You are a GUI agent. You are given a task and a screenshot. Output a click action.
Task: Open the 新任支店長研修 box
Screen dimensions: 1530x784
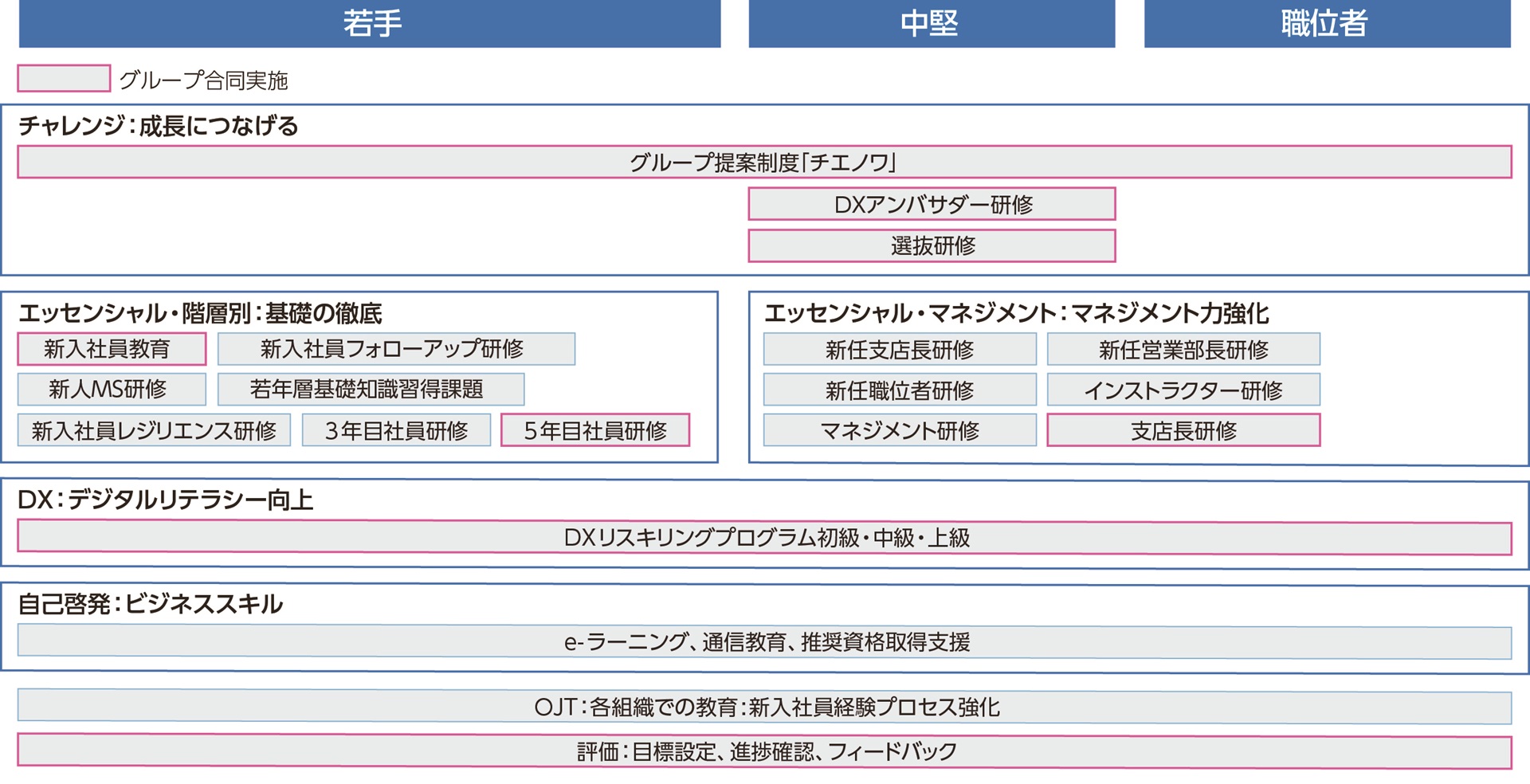click(x=900, y=350)
